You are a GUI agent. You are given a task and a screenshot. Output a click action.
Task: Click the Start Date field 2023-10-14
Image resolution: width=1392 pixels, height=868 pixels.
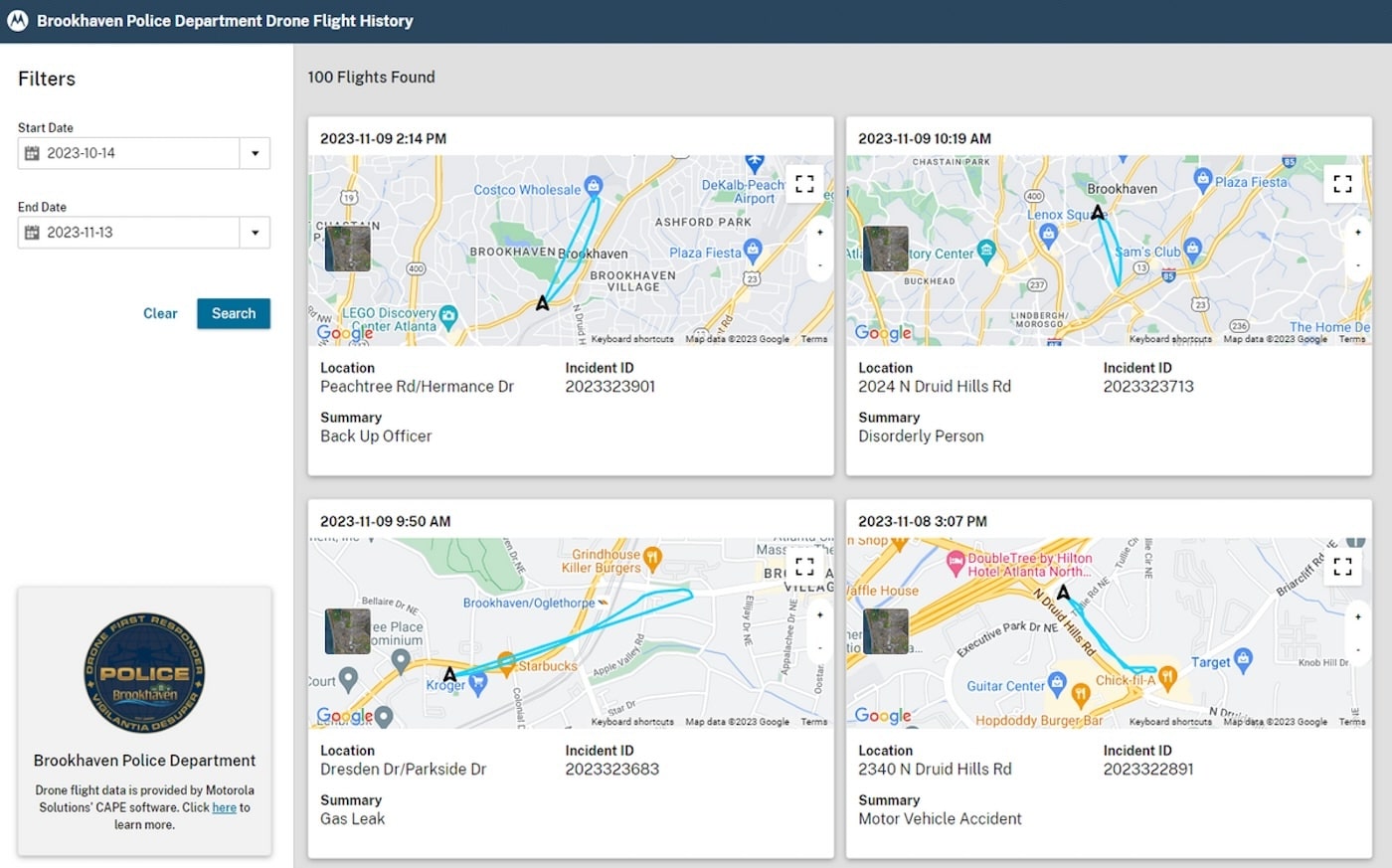click(x=128, y=153)
